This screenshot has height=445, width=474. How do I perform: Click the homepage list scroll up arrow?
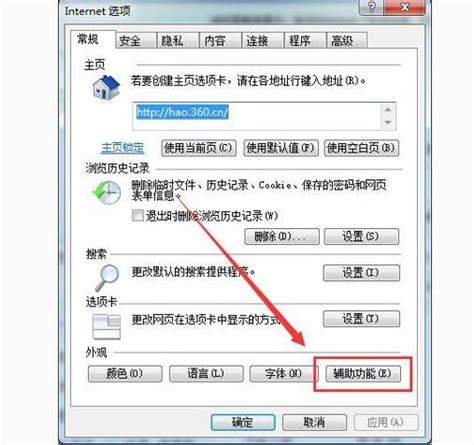[x=388, y=109]
